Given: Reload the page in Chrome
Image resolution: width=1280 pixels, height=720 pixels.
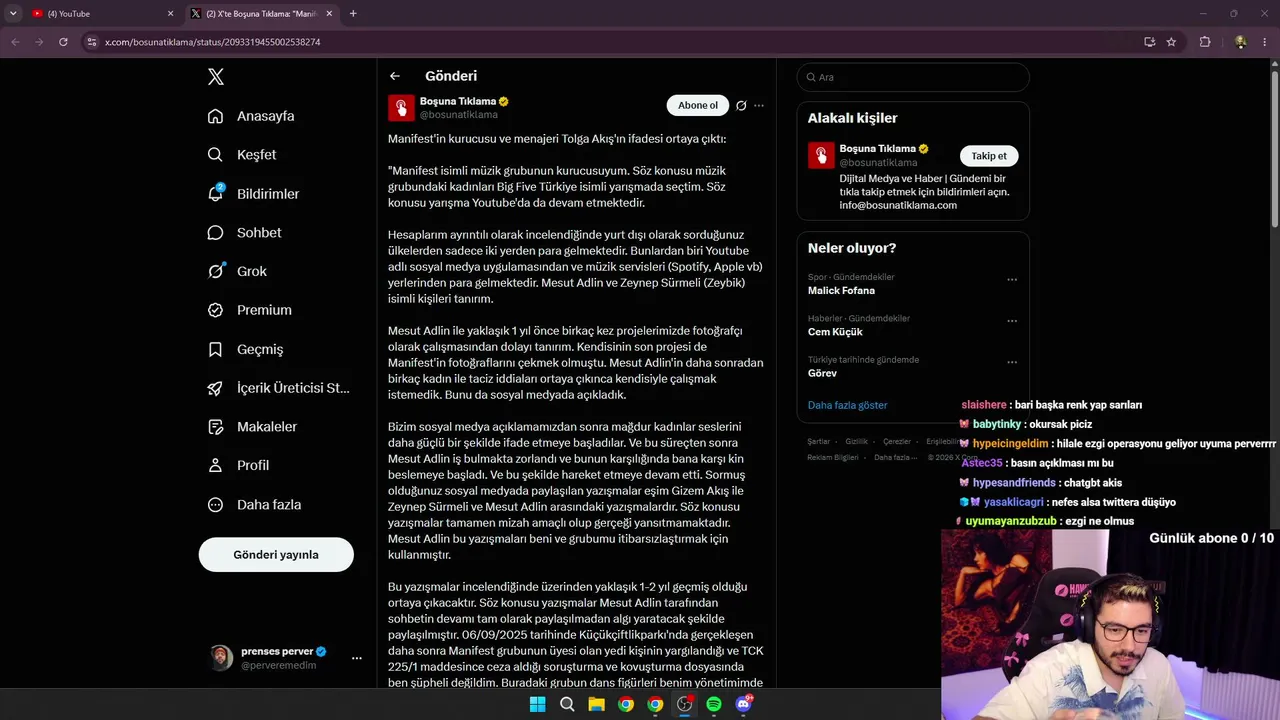Looking at the screenshot, I should click(63, 42).
